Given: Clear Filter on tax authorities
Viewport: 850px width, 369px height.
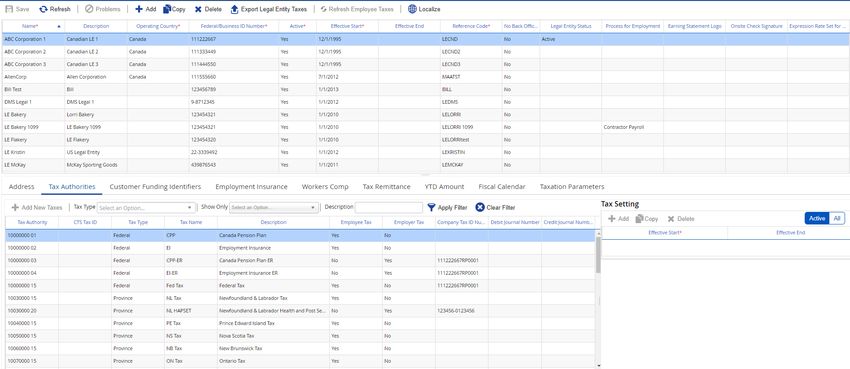Looking at the screenshot, I should (495, 208).
